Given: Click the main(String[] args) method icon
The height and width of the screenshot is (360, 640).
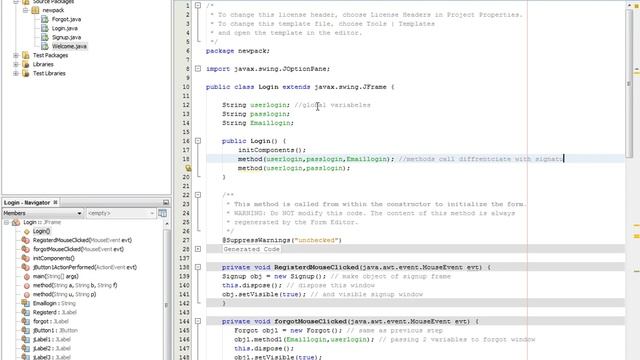Looking at the screenshot, I should click(27, 276).
